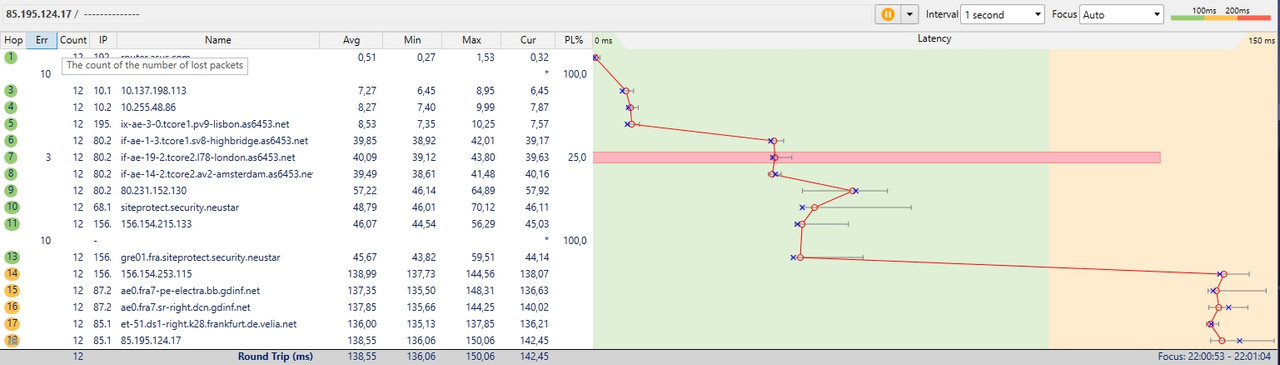The width and height of the screenshot is (1280, 365).
Task: Pause the trace with the orange pause button
Action: pyautogui.click(x=887, y=15)
